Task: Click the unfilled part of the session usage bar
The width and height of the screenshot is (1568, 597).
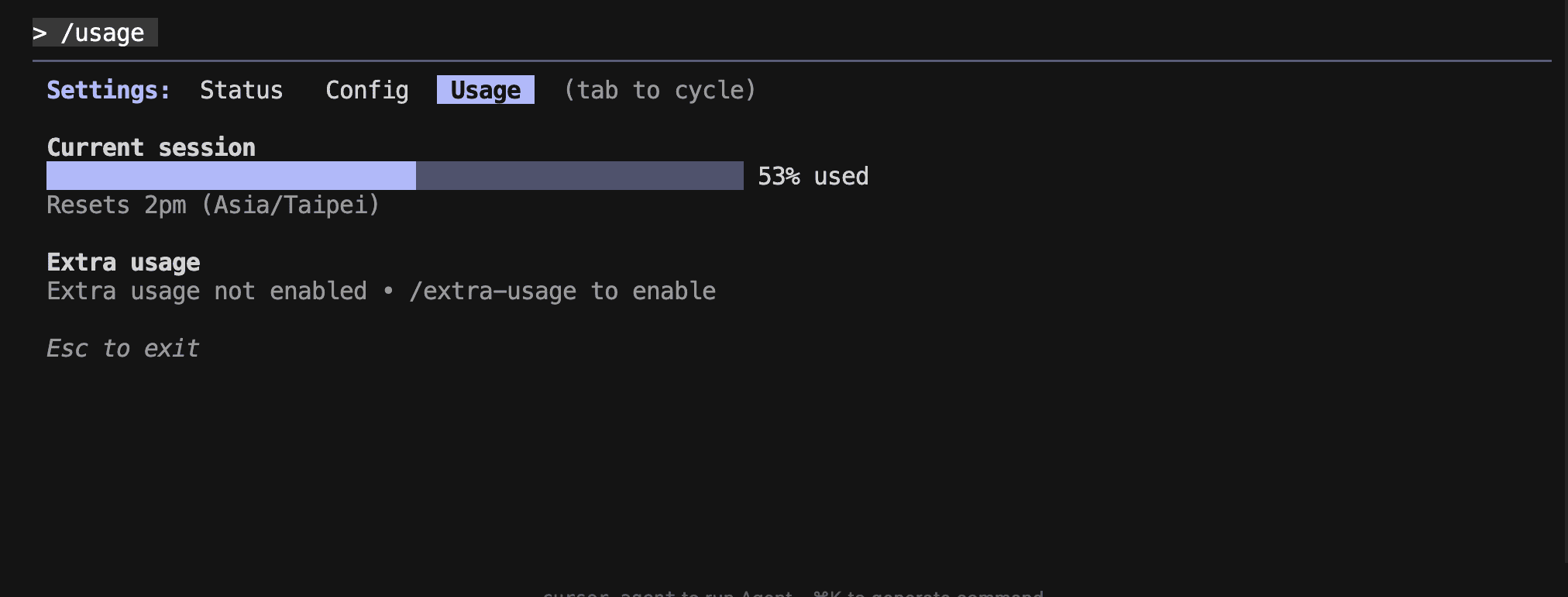Action: (579, 176)
